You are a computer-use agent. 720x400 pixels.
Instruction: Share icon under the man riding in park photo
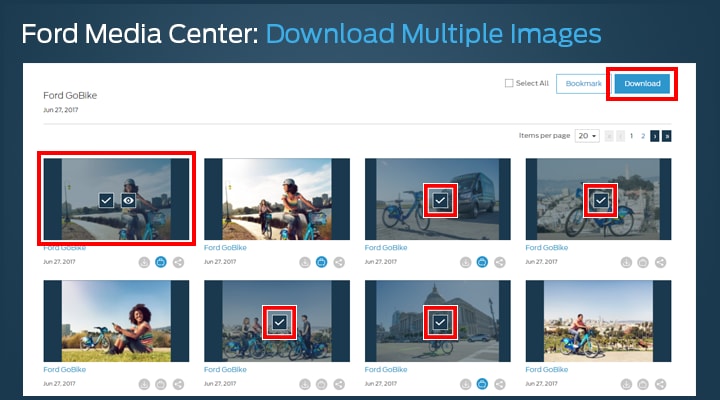click(660, 384)
